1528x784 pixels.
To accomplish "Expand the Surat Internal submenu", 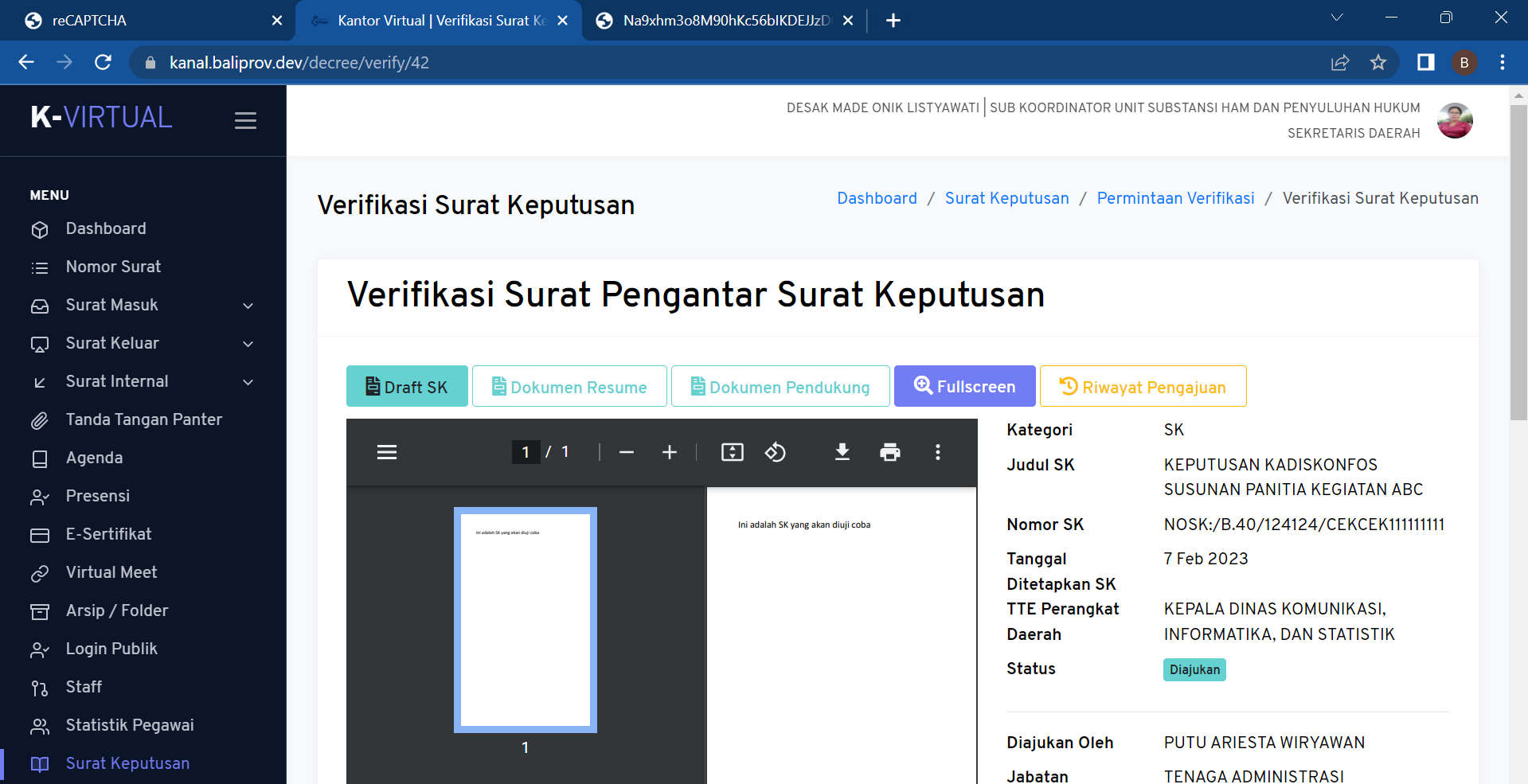I will [x=248, y=382].
